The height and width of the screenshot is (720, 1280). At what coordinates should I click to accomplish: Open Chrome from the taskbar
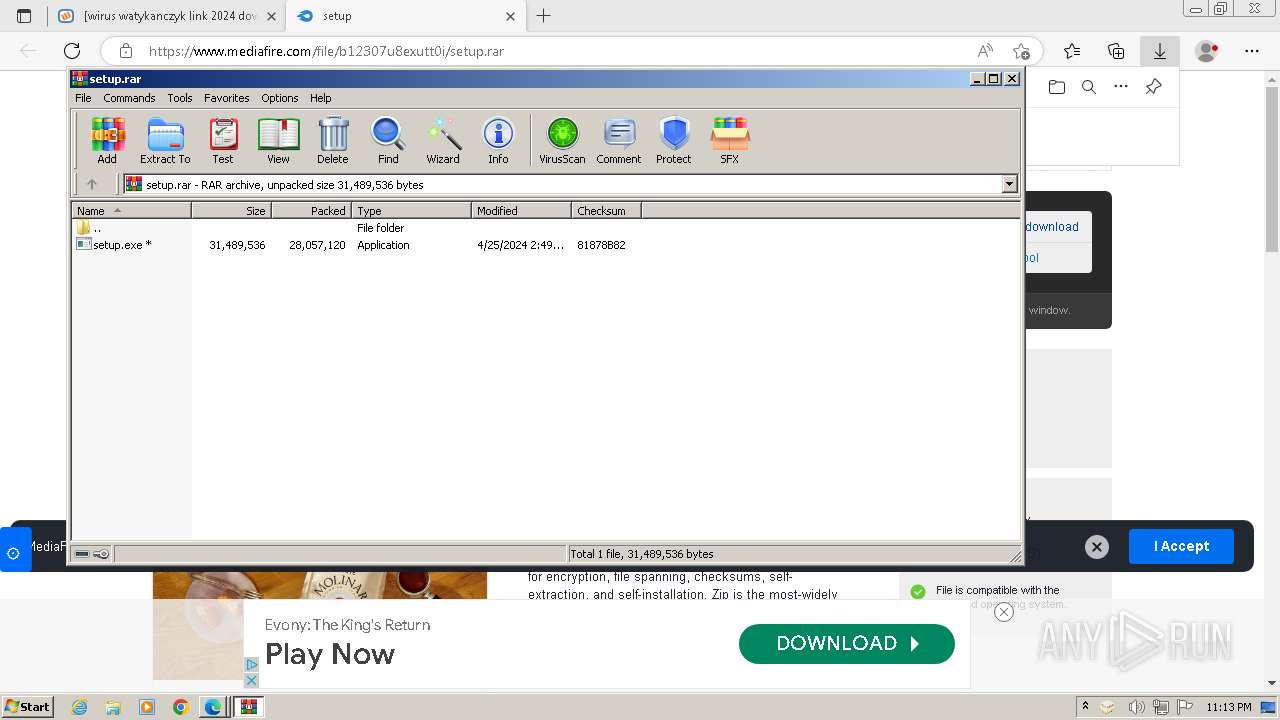[x=180, y=707]
